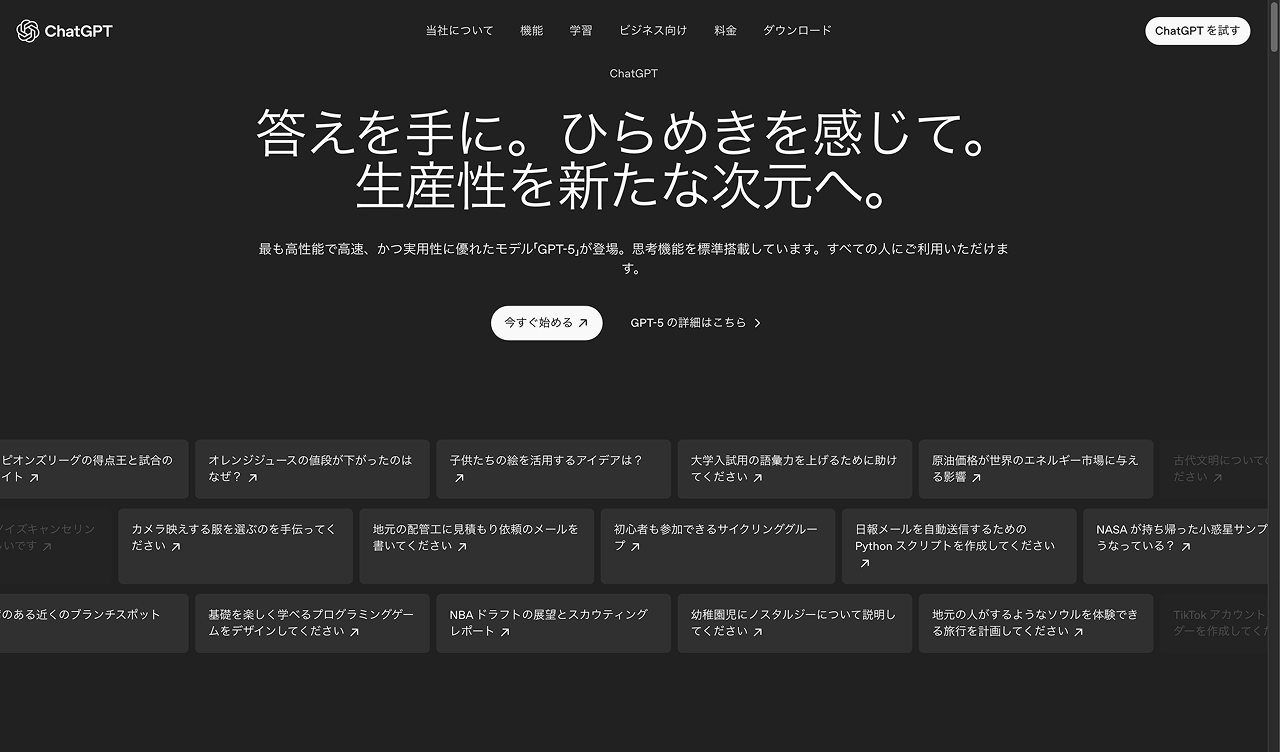
Task: Click arrow icon on 大学入試用 card
Action: click(758, 478)
